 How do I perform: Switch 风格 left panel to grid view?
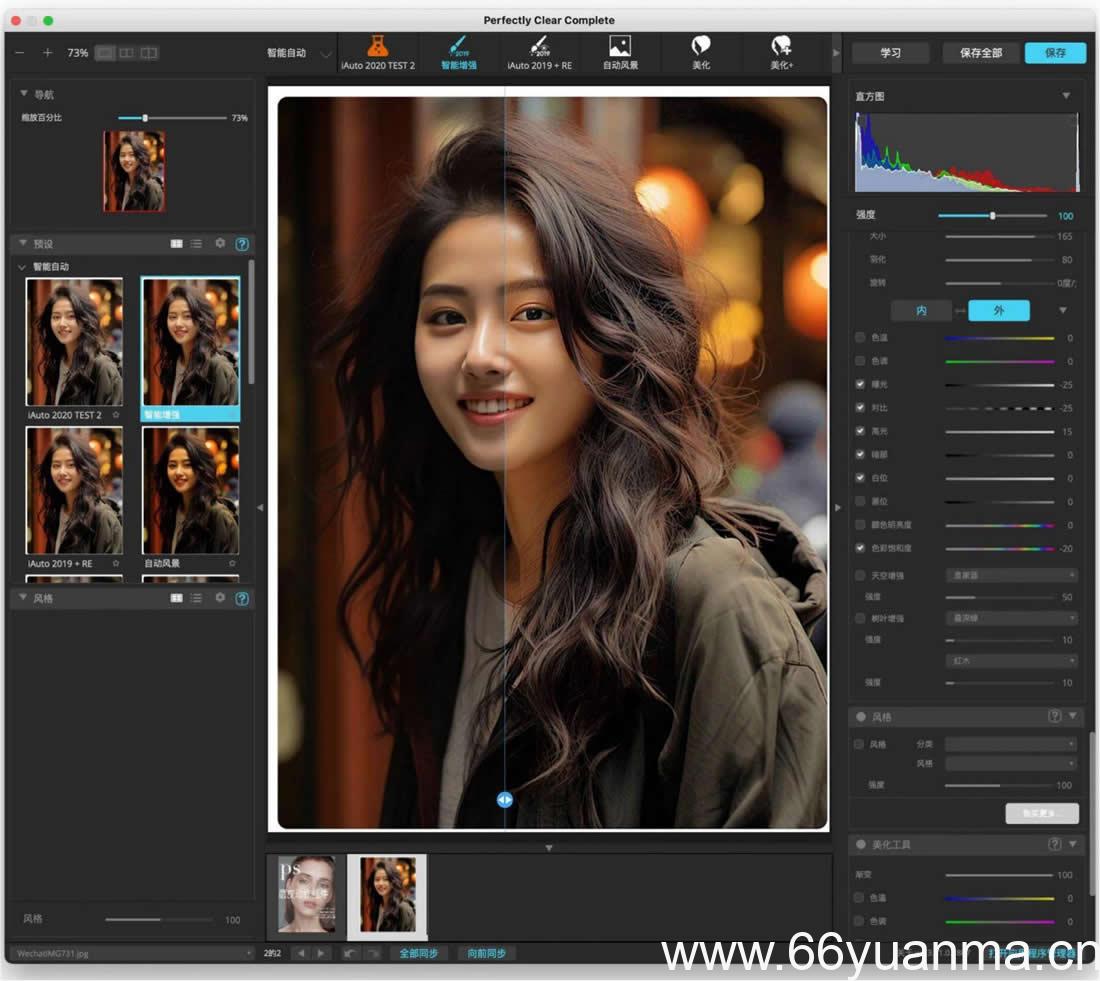176,598
